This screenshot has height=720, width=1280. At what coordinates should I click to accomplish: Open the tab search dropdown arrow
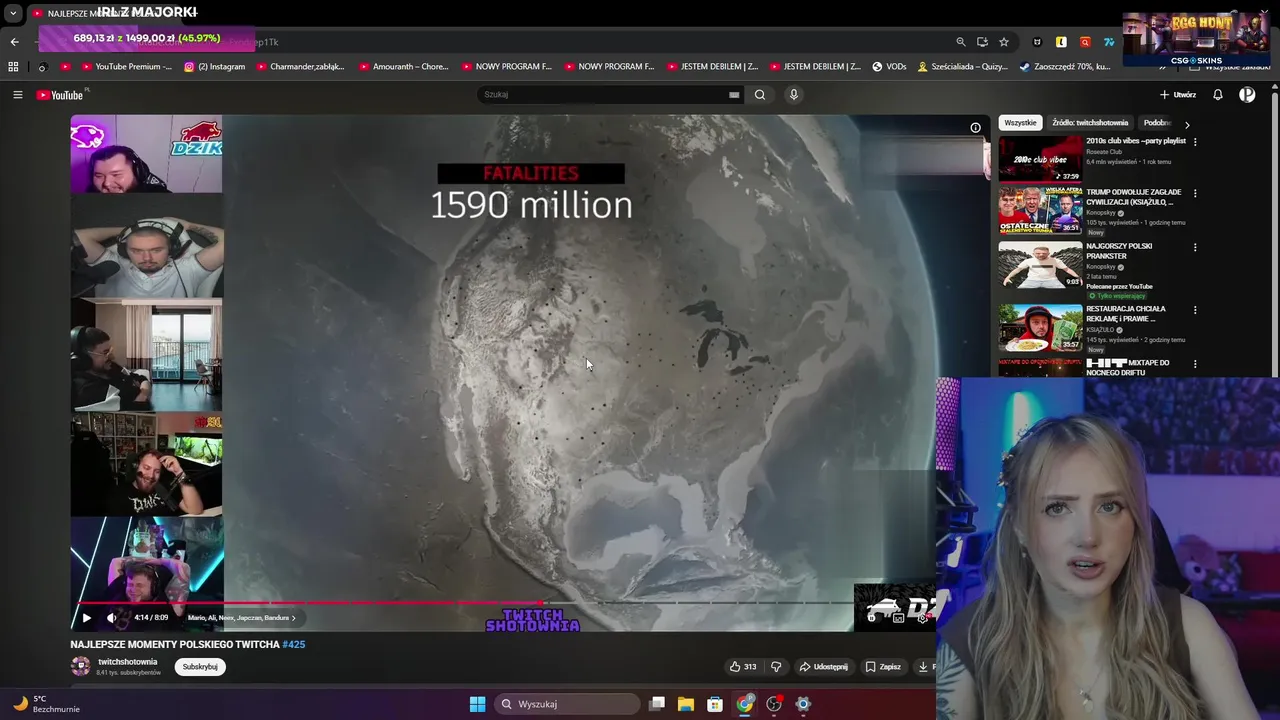point(13,13)
